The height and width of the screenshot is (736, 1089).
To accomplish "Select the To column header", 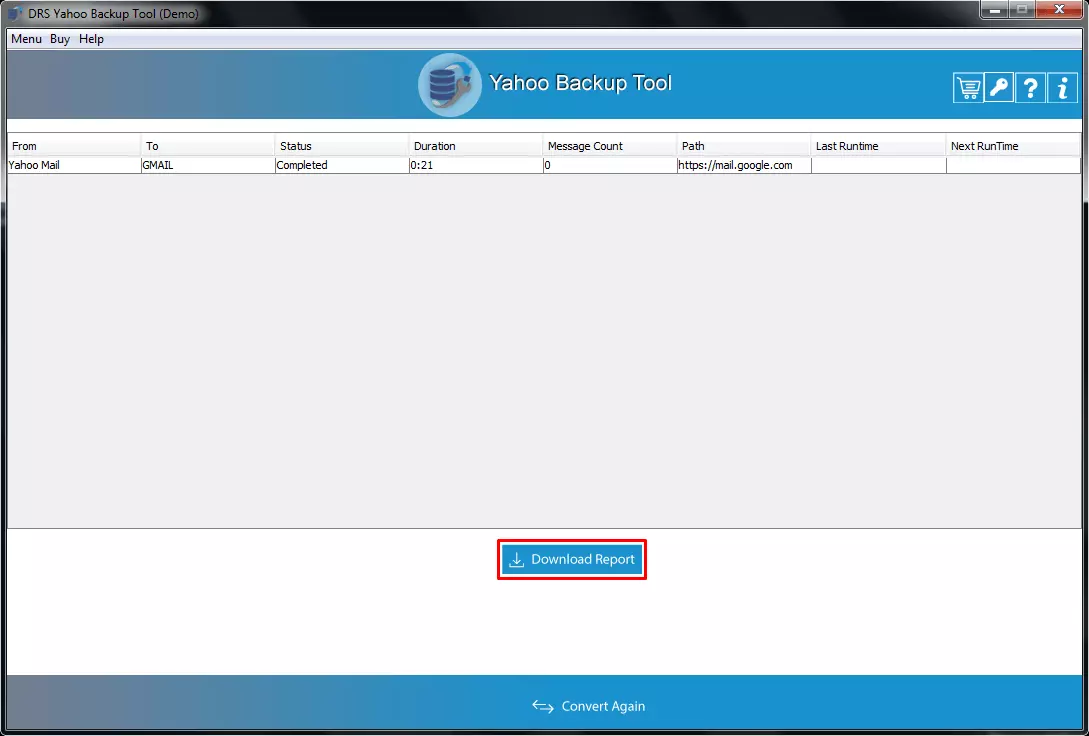I will point(208,146).
